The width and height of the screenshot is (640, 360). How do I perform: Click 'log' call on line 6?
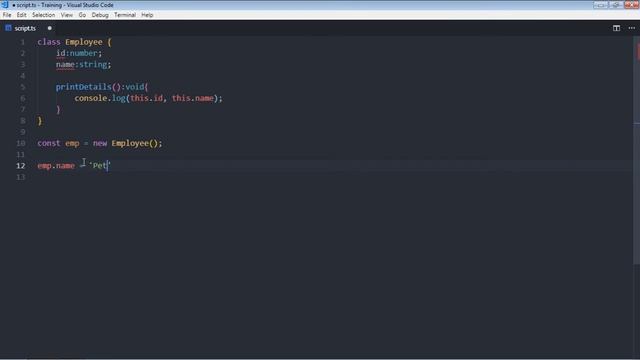118,98
